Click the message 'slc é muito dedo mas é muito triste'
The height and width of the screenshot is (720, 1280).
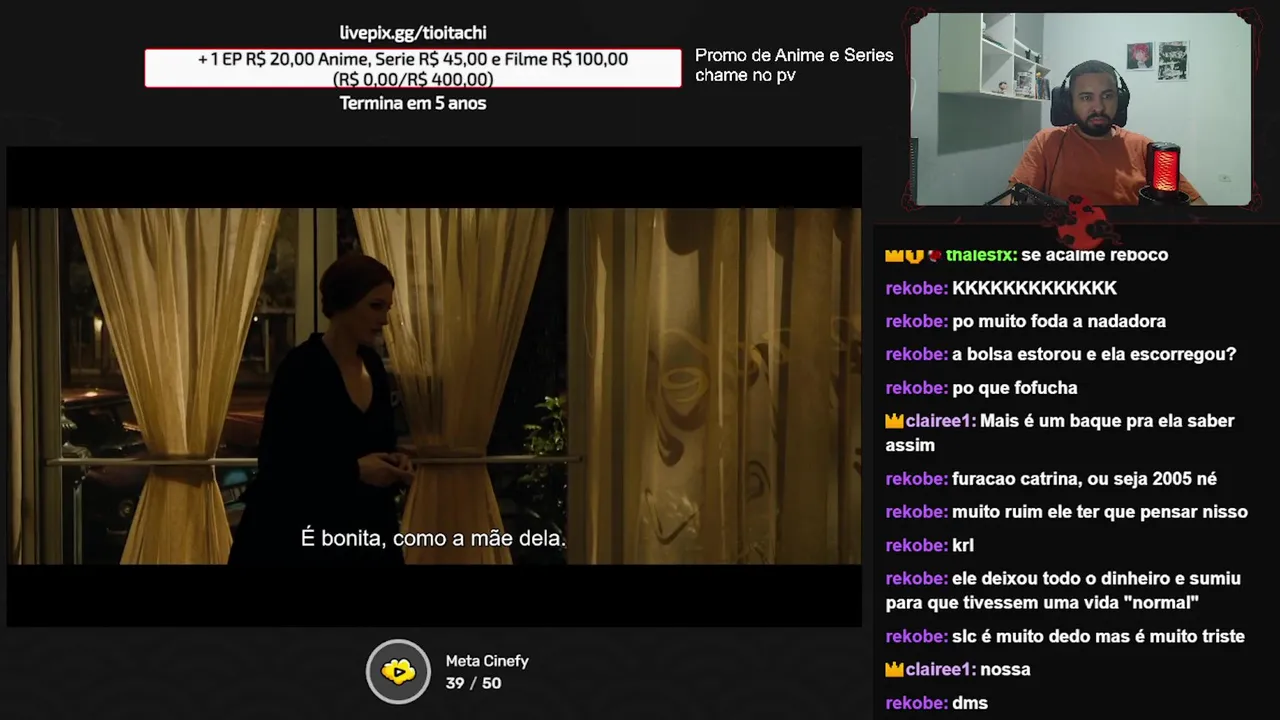coord(1098,636)
